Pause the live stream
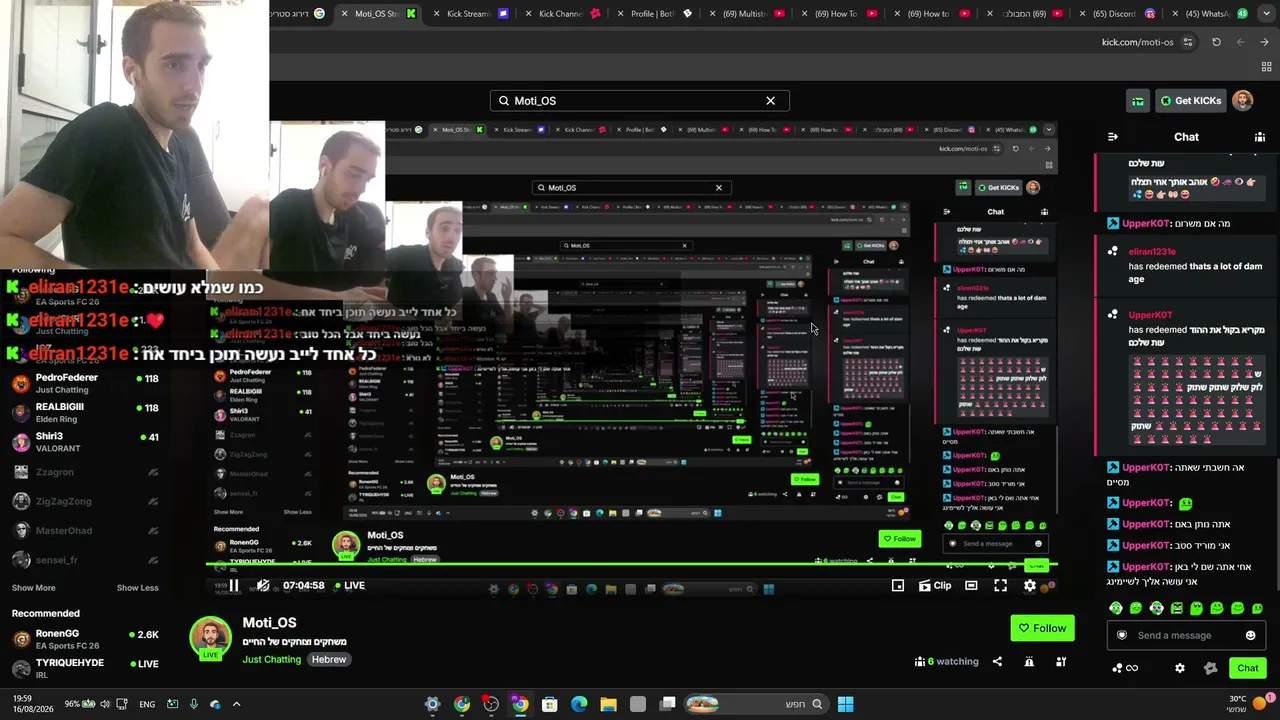This screenshot has height=720, width=1280. [233, 586]
